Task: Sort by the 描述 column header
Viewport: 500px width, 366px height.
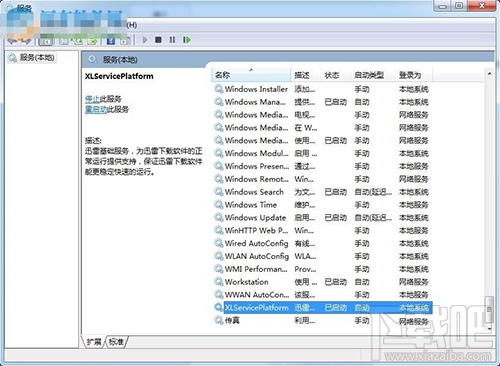Action: point(306,75)
